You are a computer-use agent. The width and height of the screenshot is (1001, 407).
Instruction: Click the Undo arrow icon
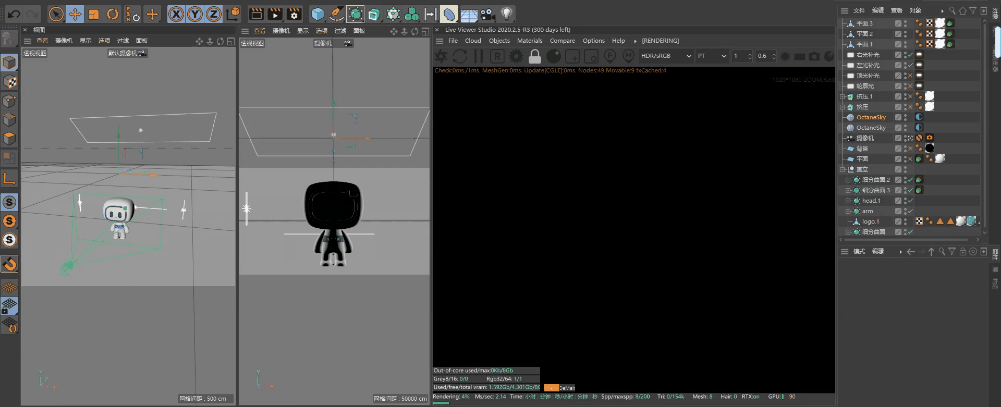(x=13, y=13)
